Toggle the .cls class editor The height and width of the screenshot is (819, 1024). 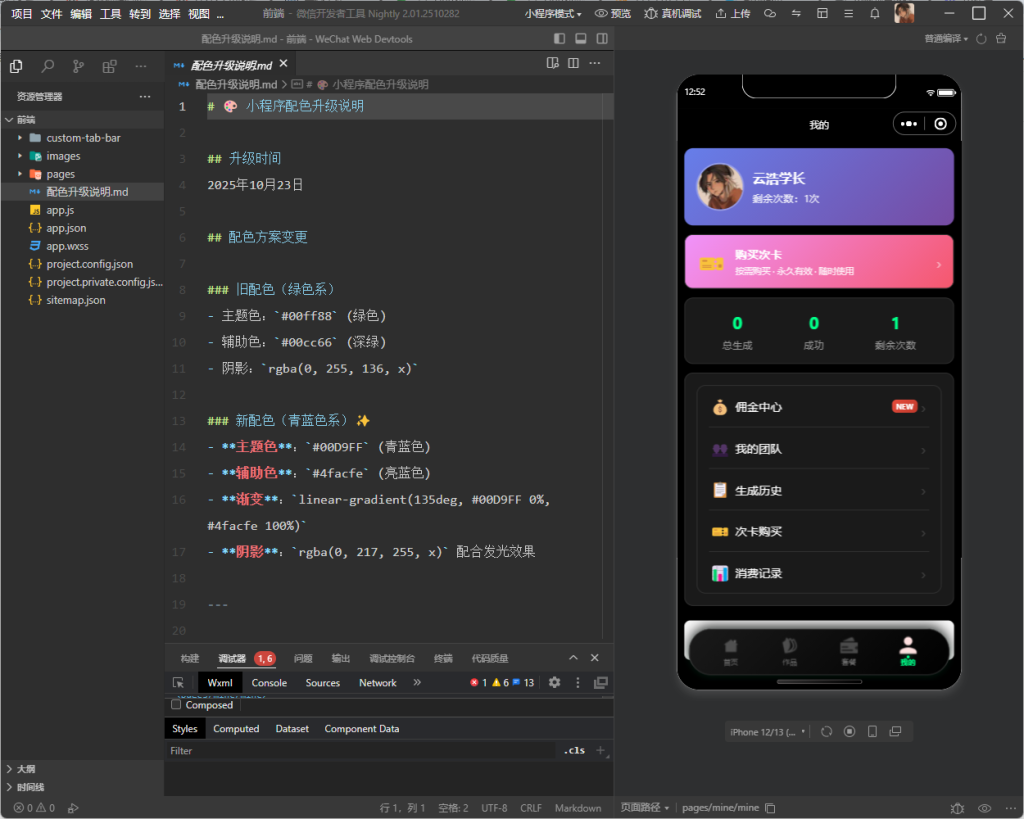(x=573, y=750)
